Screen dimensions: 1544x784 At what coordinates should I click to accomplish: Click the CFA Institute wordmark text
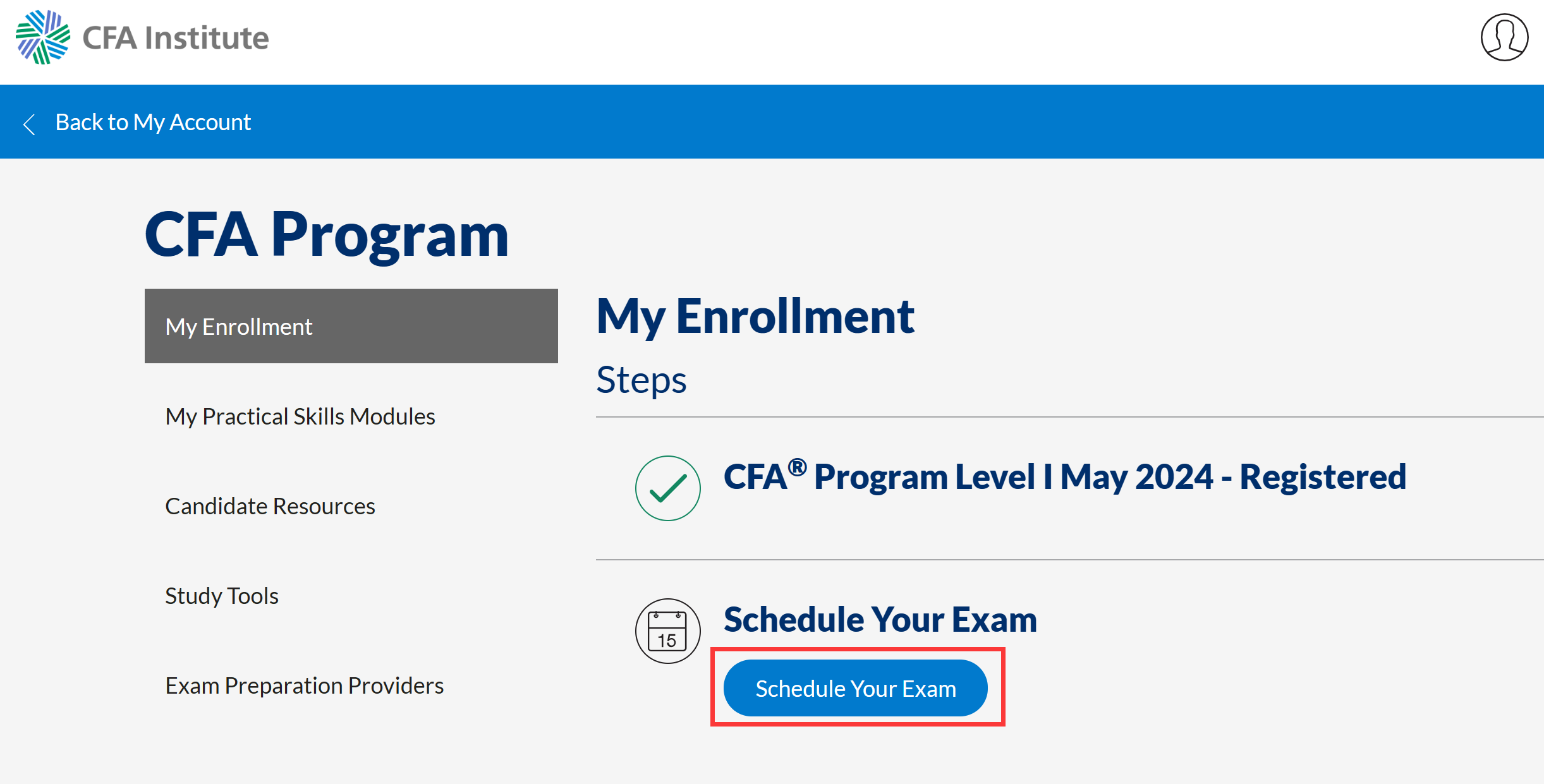[x=175, y=38]
